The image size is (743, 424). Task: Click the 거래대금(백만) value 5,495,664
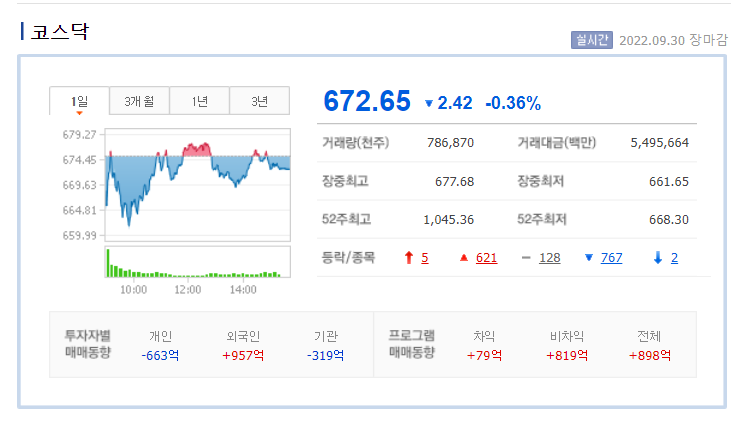pyautogui.click(x=660, y=143)
